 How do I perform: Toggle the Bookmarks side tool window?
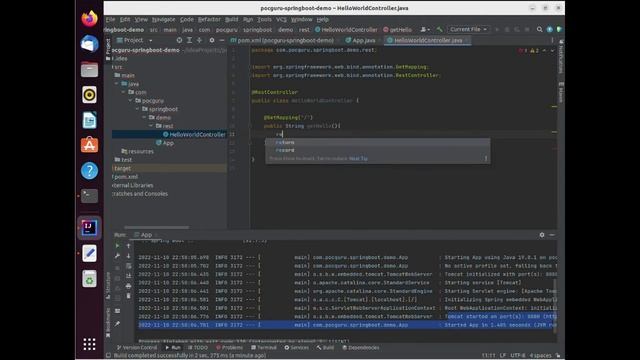pyautogui.click(x=108, y=322)
